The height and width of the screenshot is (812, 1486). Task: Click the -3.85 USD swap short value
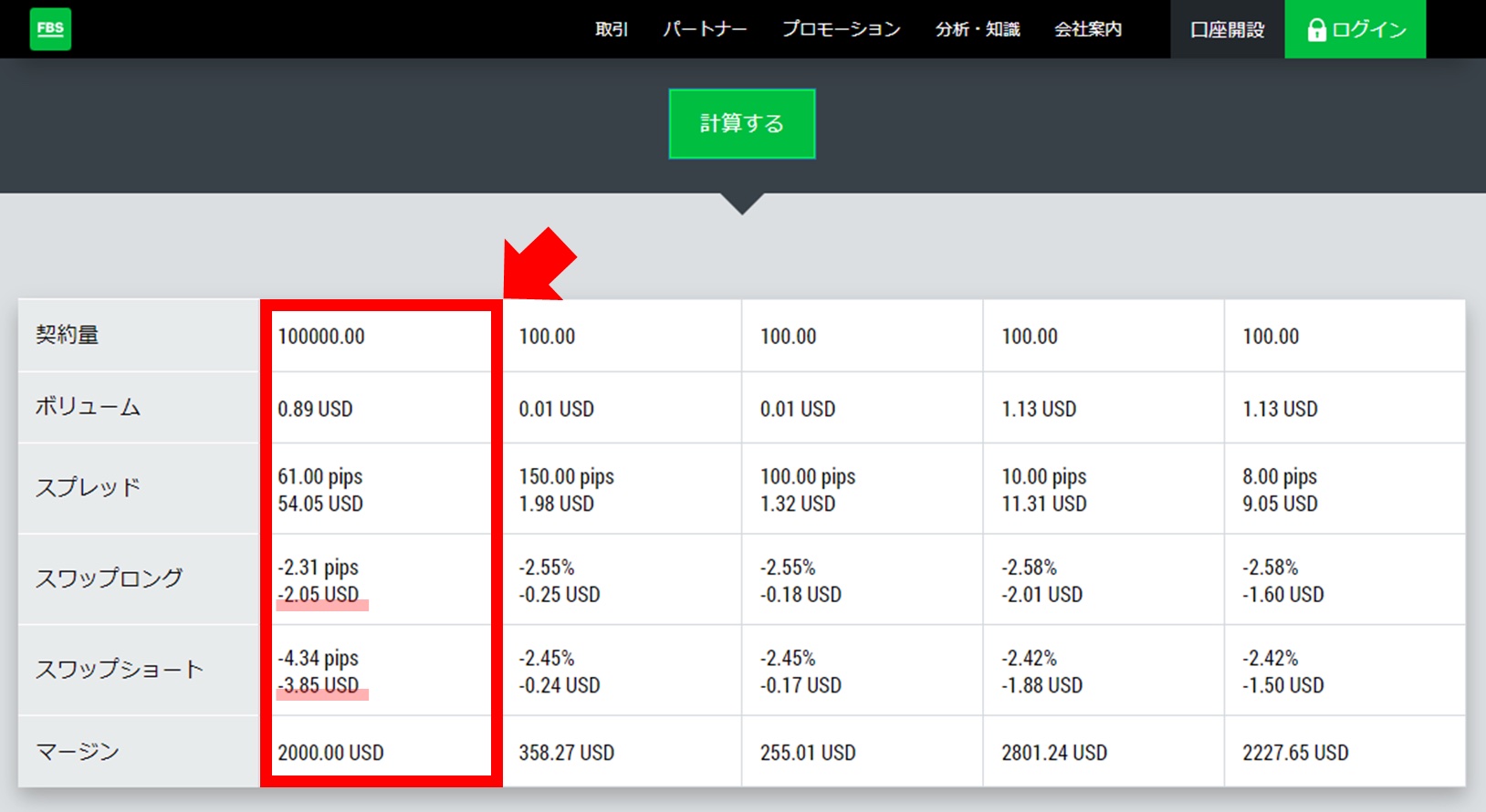click(318, 685)
